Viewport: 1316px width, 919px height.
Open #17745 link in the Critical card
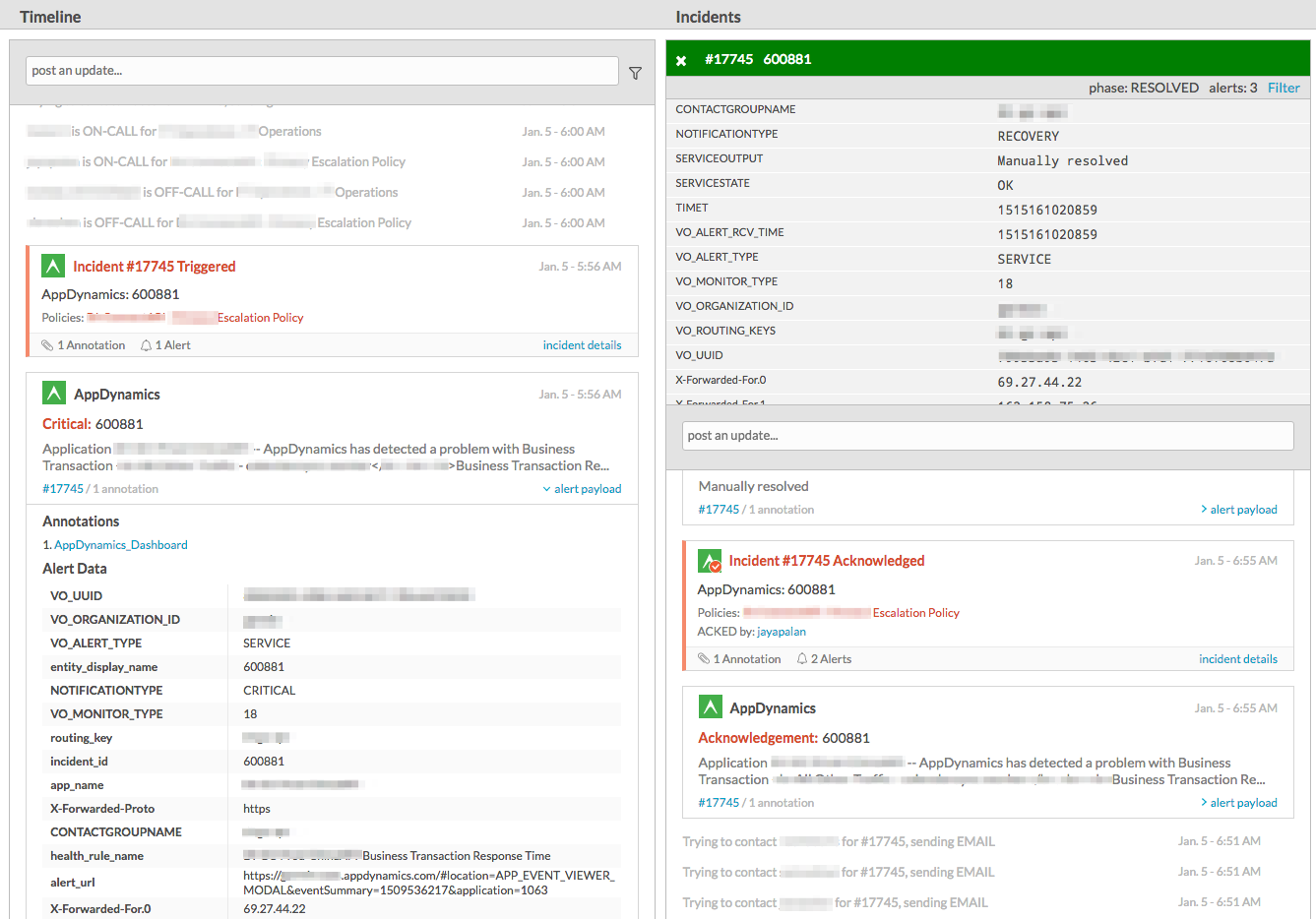(63, 489)
